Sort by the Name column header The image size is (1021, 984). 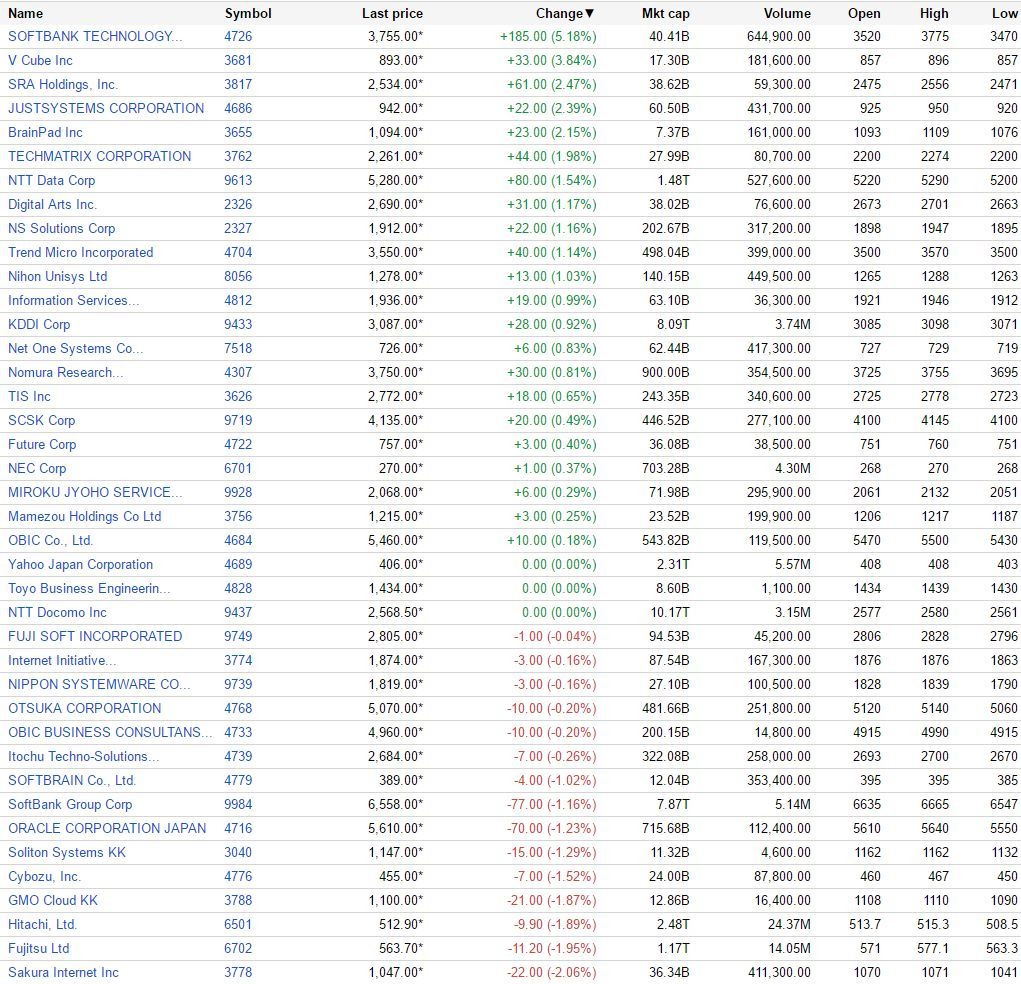point(25,13)
